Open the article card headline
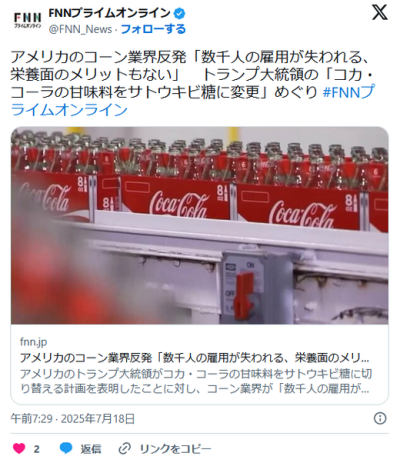 tap(195, 358)
